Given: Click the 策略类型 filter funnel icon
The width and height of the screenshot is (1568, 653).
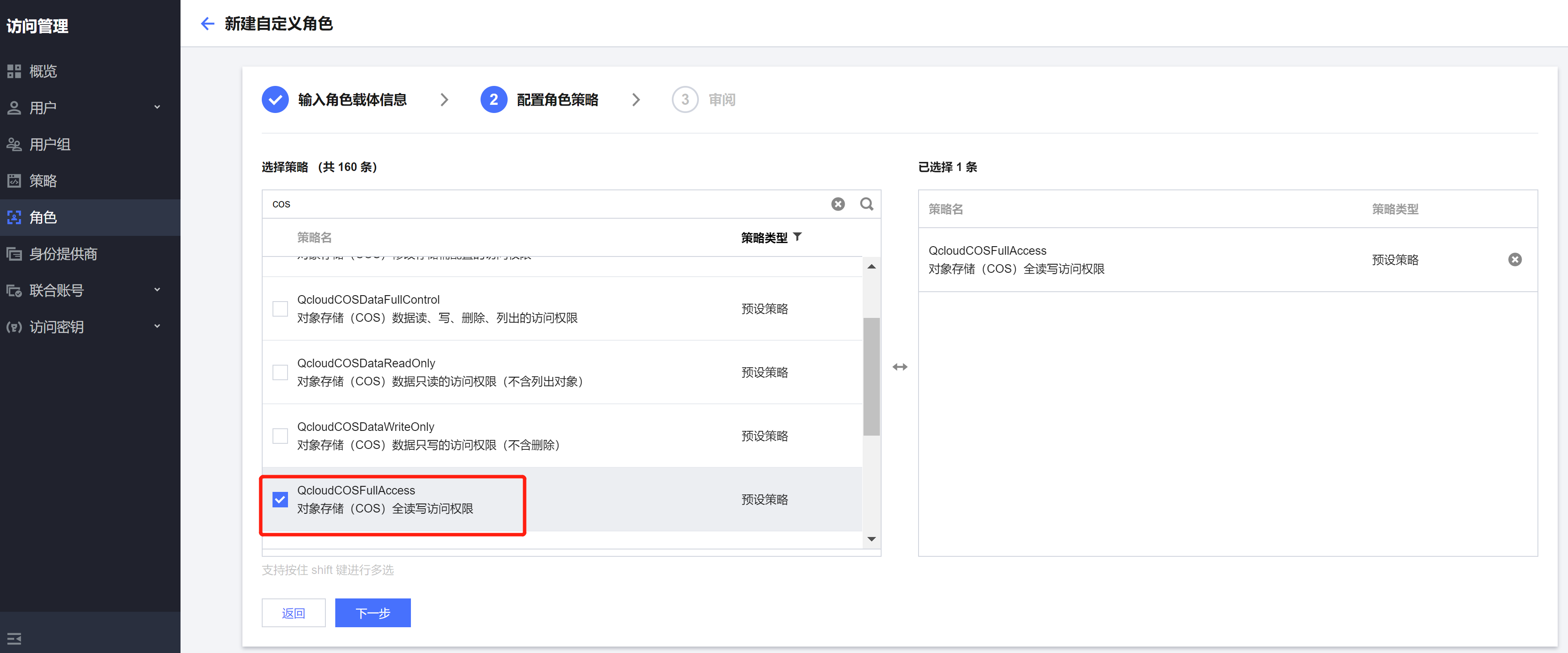Looking at the screenshot, I should tap(797, 237).
